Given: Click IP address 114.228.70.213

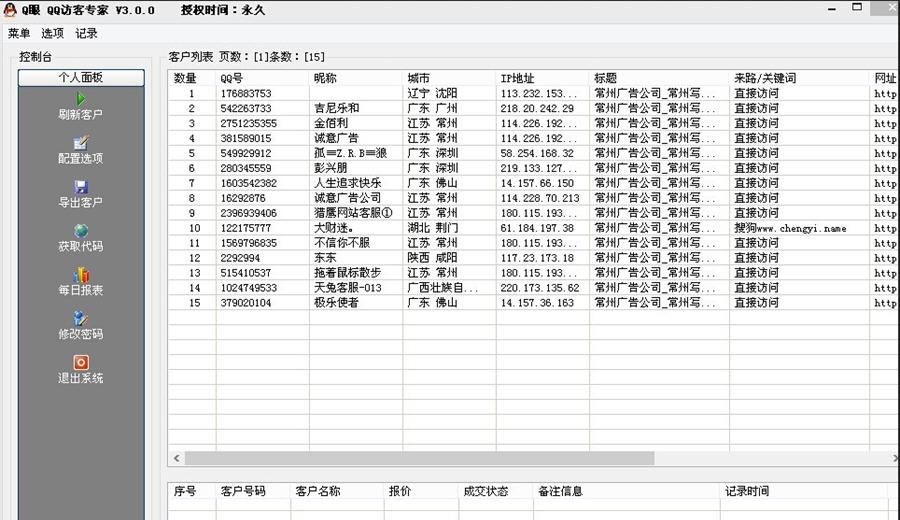Looking at the screenshot, I should tap(540, 198).
